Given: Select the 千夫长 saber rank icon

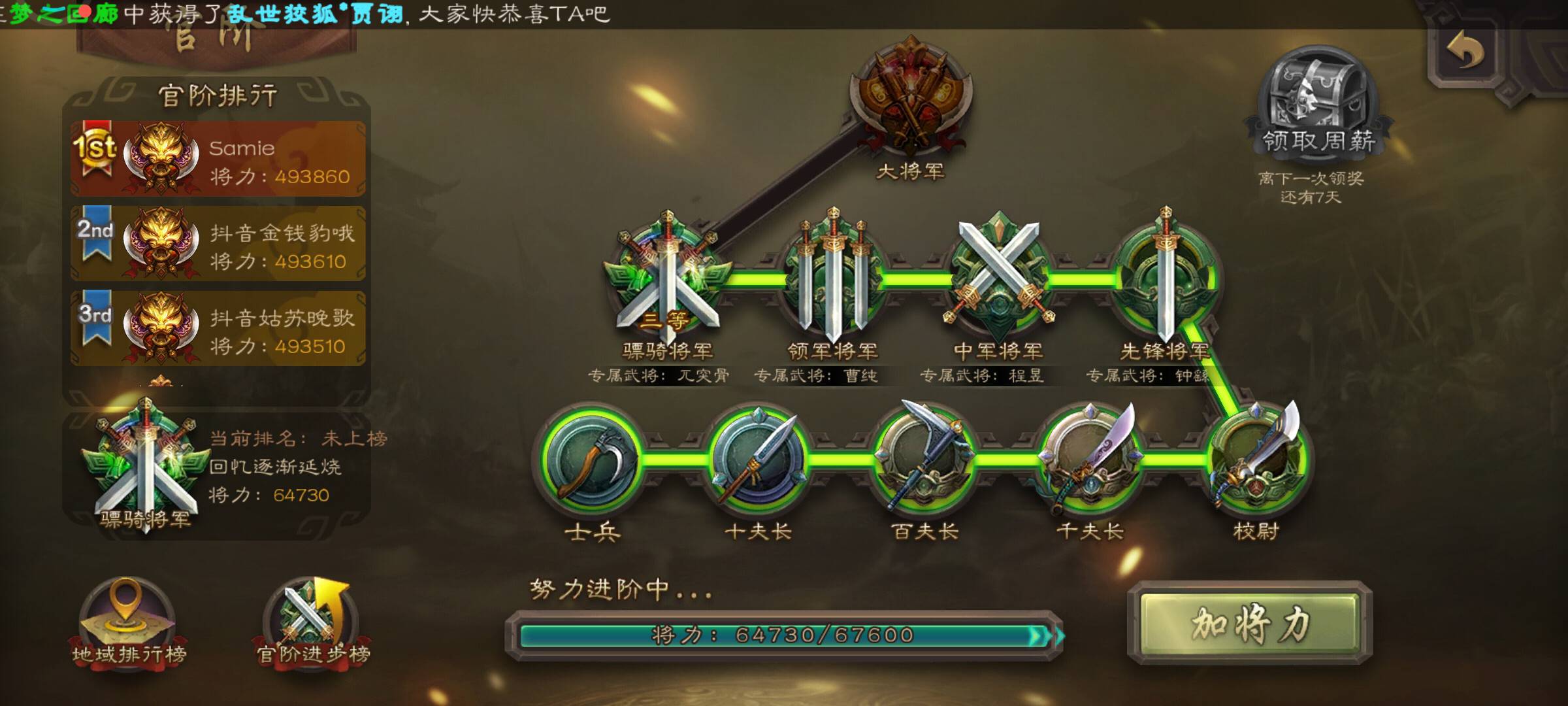Looking at the screenshot, I should pyautogui.click(x=1090, y=458).
